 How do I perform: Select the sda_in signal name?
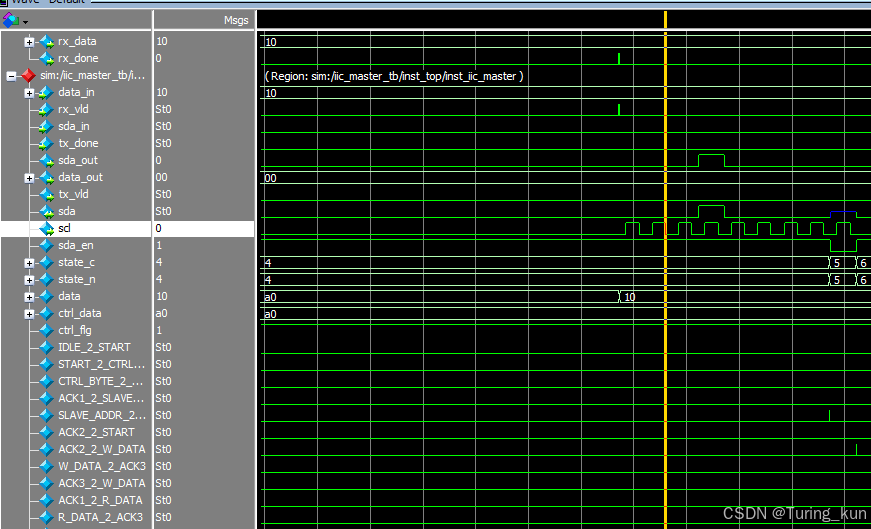[73, 127]
